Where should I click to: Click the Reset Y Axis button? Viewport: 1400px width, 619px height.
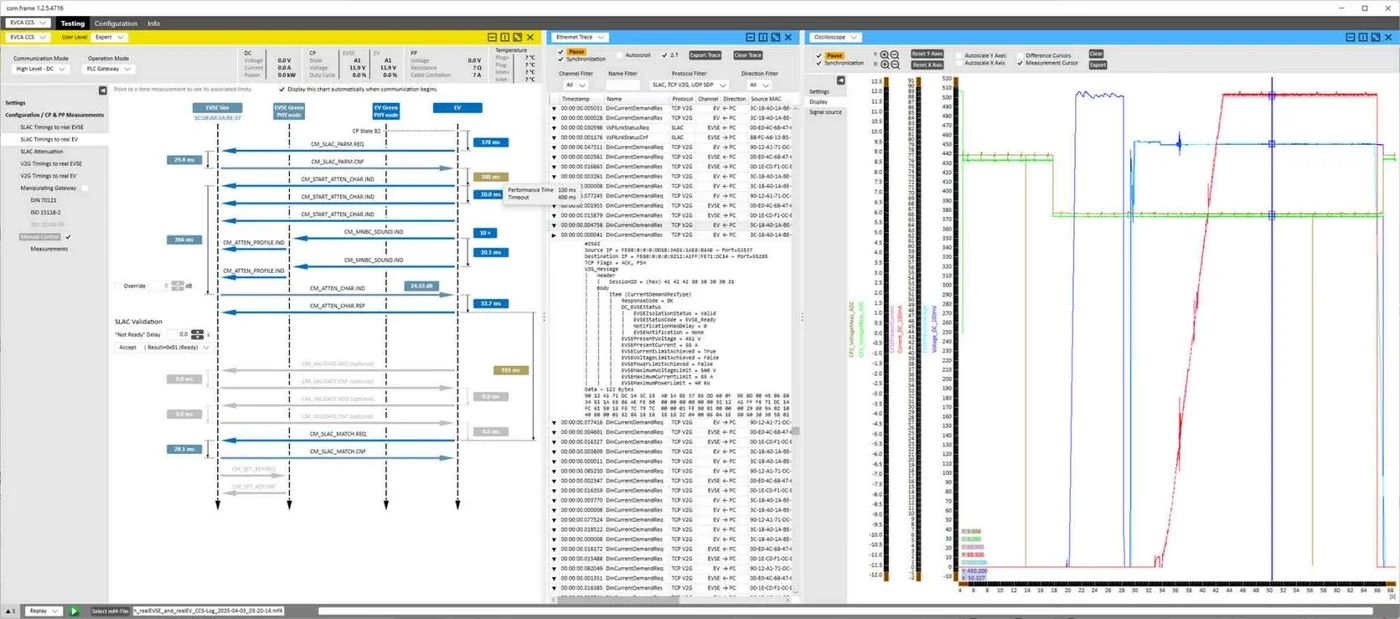coord(927,54)
